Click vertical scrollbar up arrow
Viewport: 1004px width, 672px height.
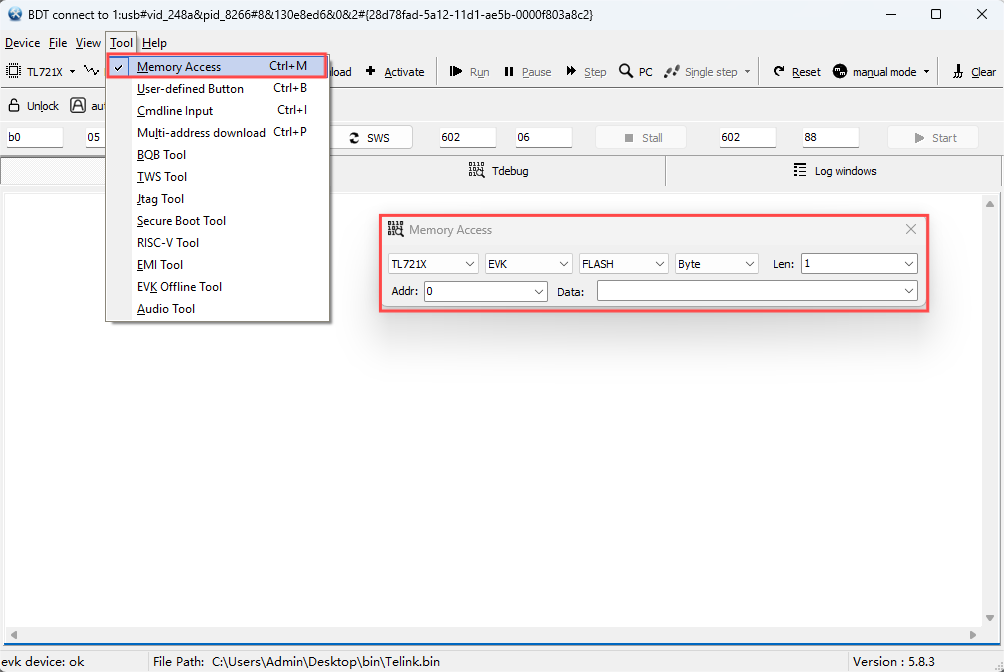point(990,204)
